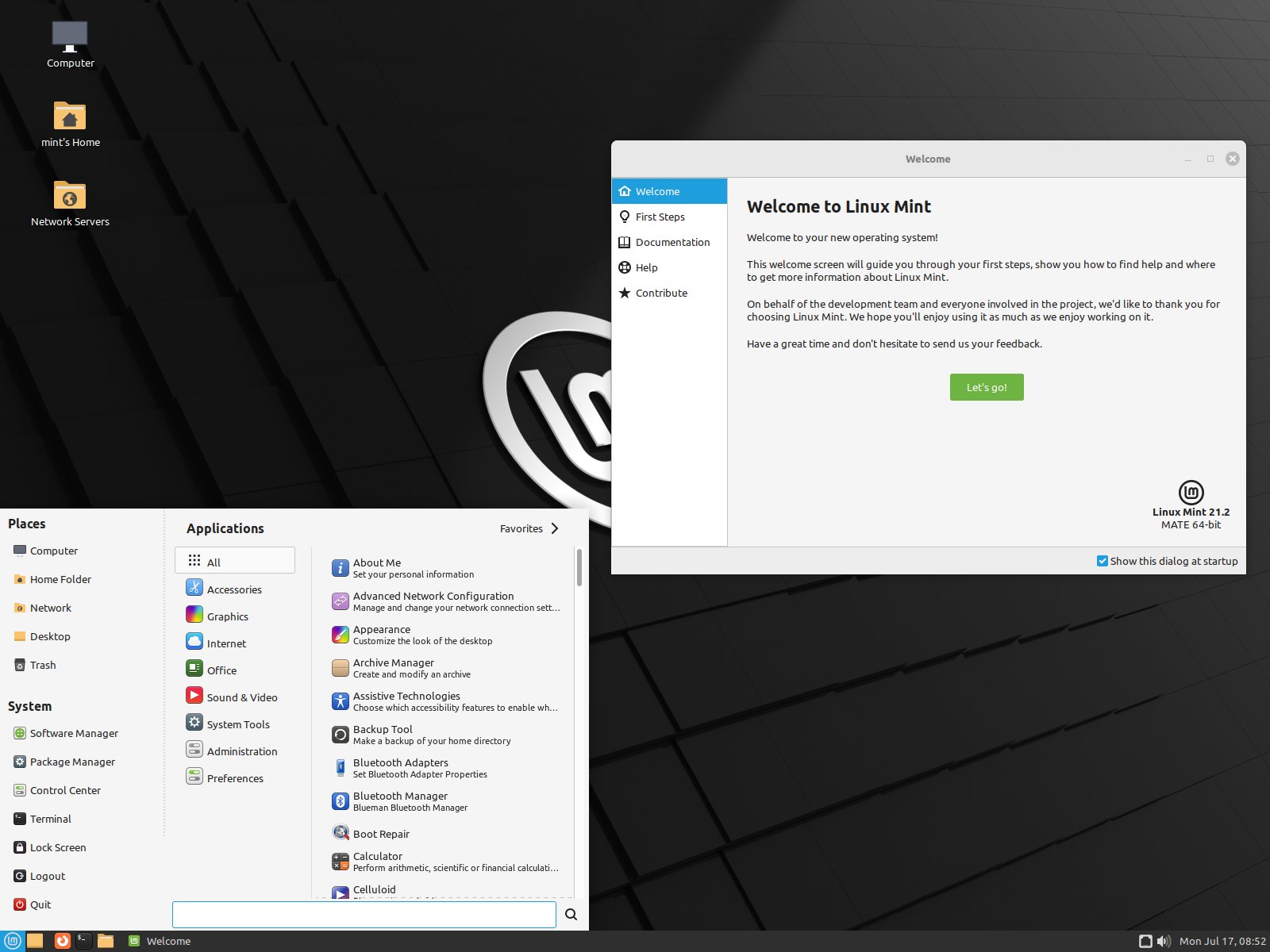The image size is (1270, 952).
Task: Open Software Manager in System list
Action: (74, 733)
